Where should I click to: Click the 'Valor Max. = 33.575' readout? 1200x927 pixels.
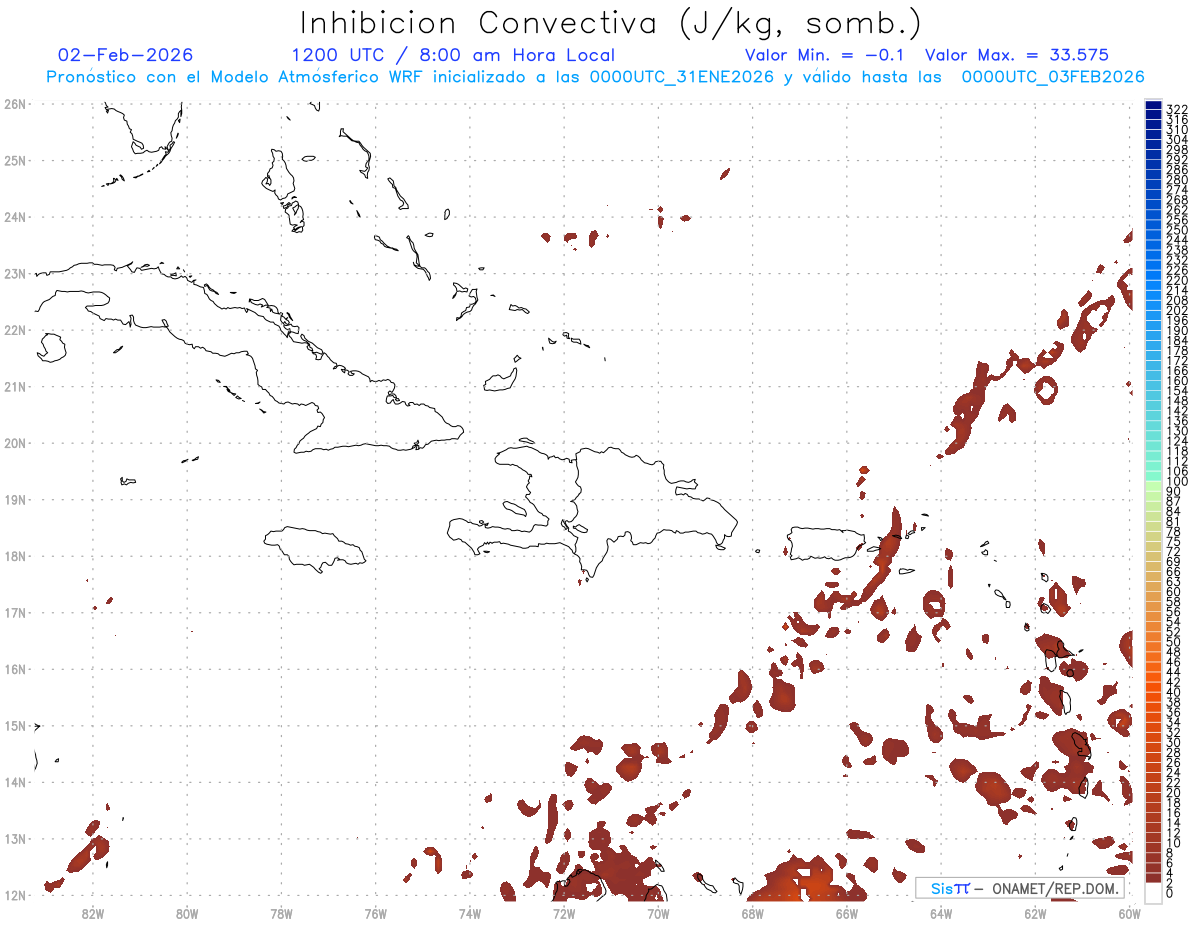tap(1017, 55)
